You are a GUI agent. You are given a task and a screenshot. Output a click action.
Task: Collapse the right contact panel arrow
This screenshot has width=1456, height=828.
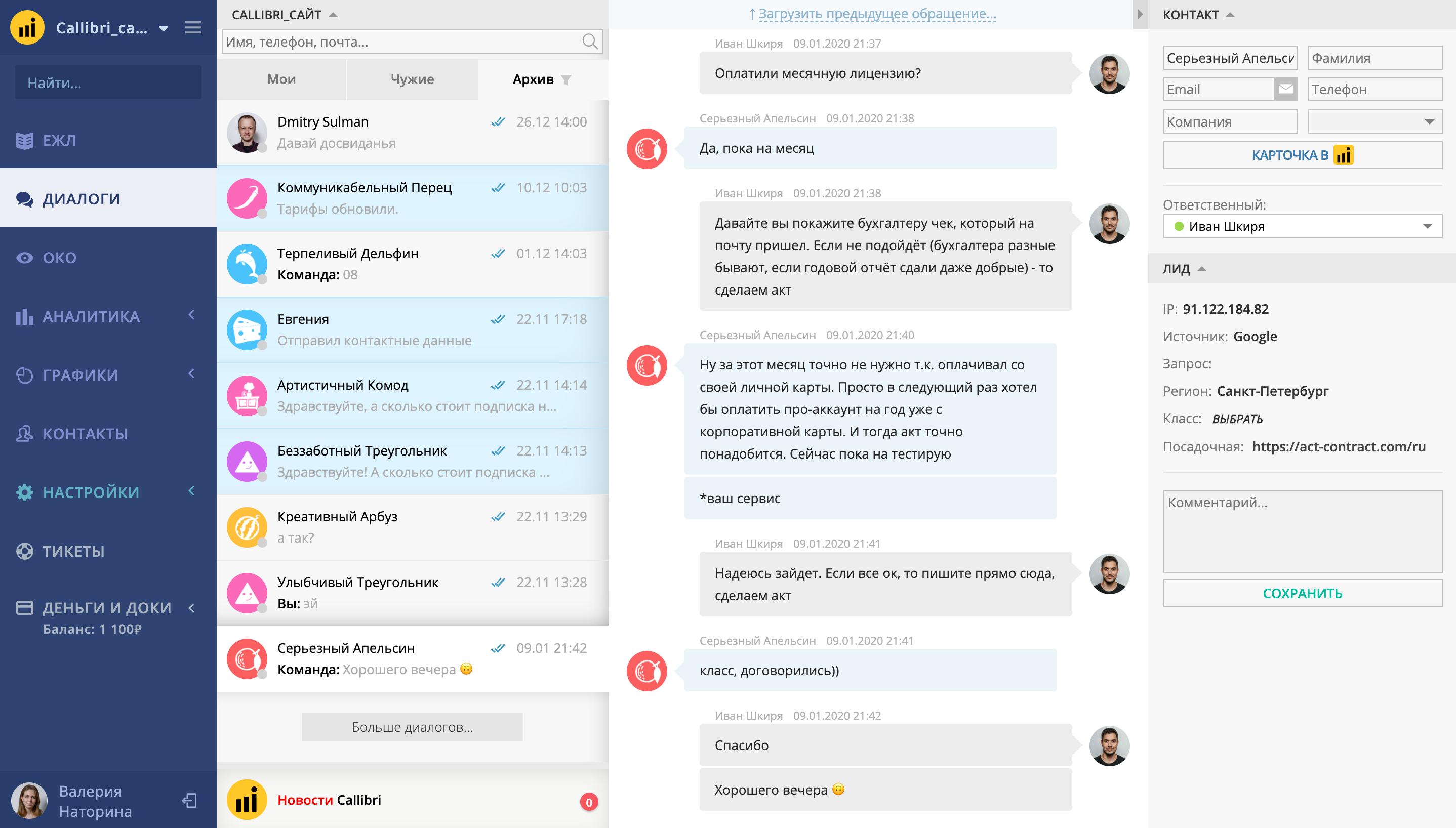pos(1140,14)
